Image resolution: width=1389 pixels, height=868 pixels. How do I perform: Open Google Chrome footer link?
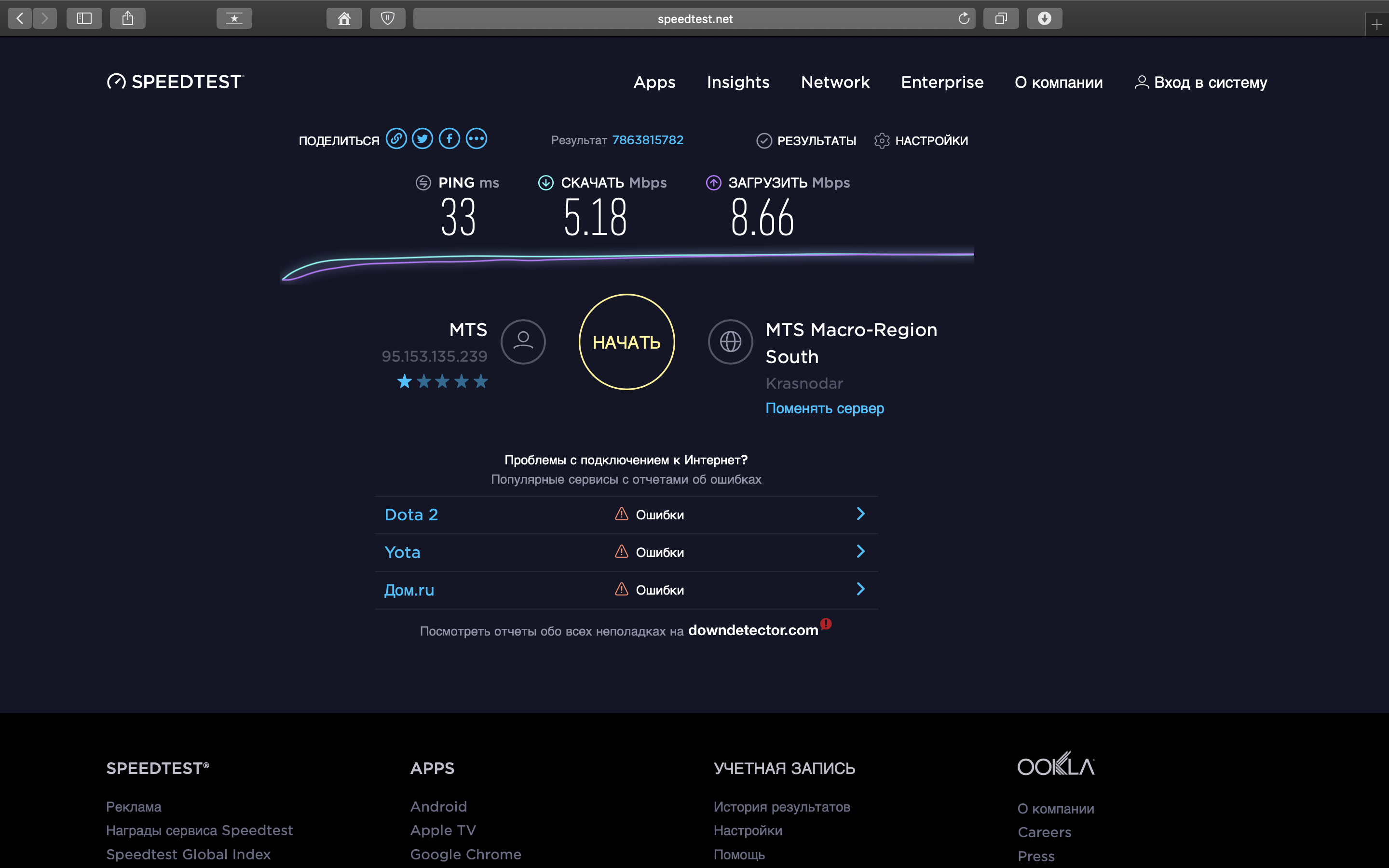[x=465, y=855]
